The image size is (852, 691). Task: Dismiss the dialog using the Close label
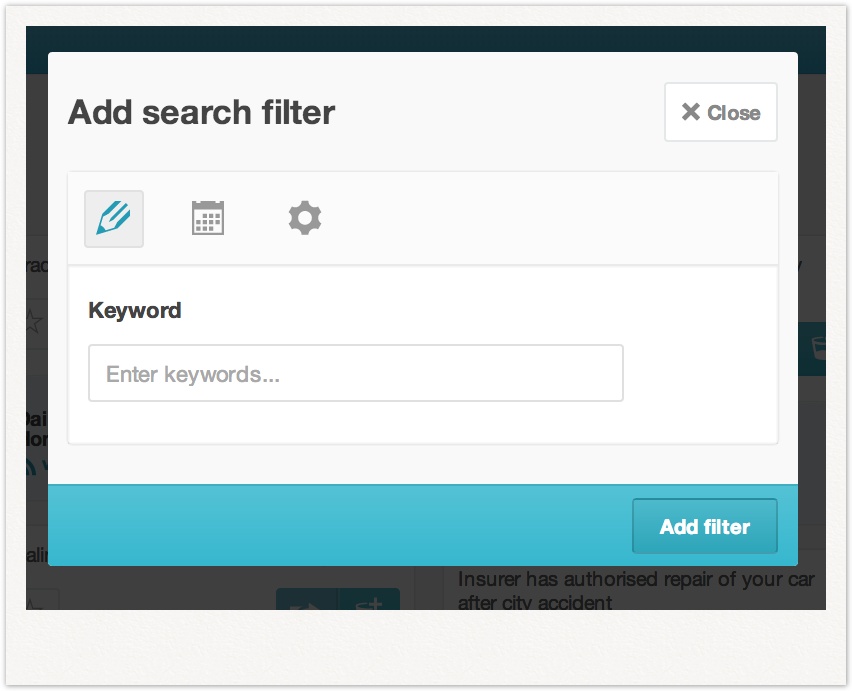734,113
